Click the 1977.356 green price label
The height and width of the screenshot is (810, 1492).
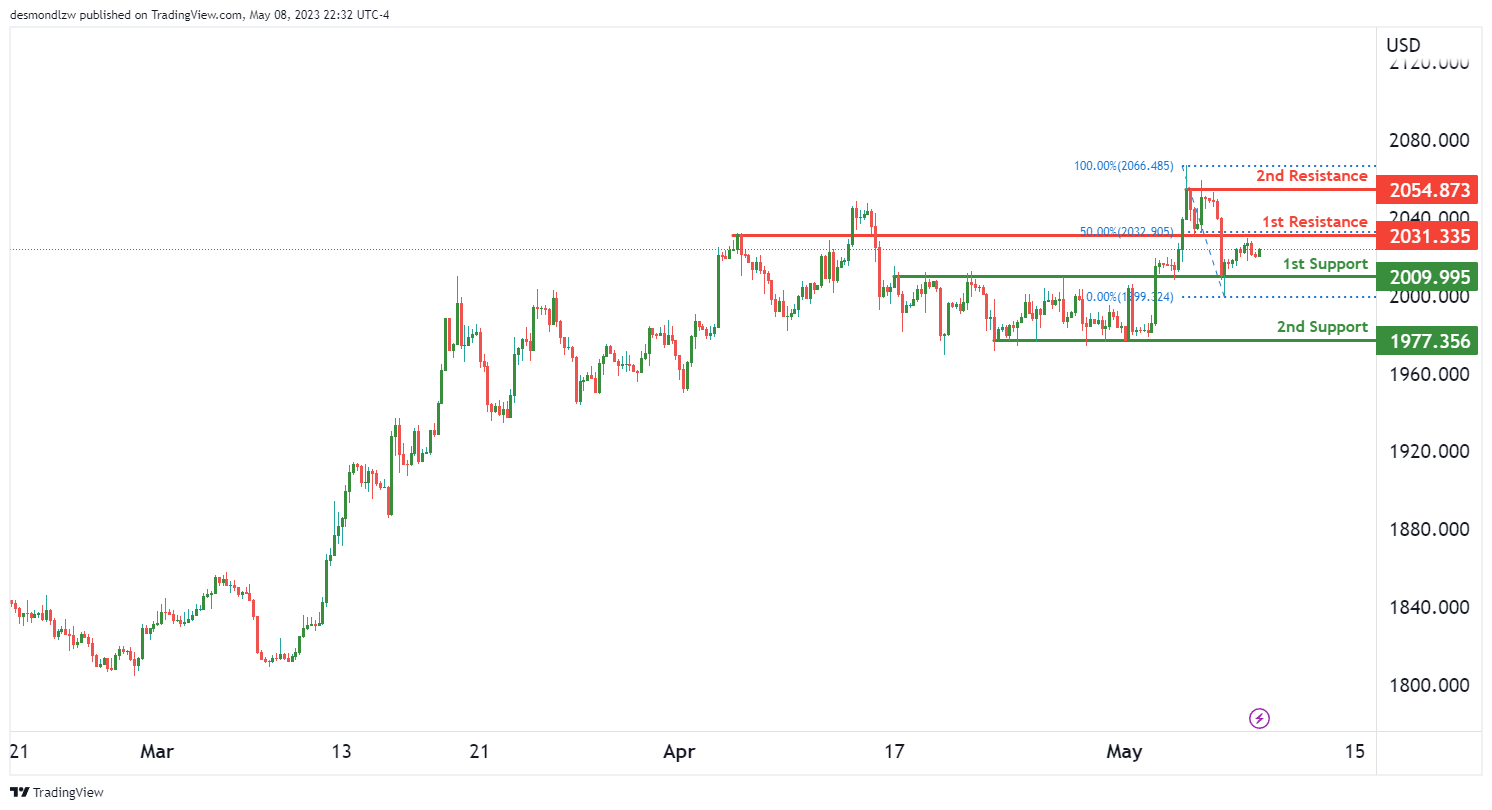[1426, 341]
